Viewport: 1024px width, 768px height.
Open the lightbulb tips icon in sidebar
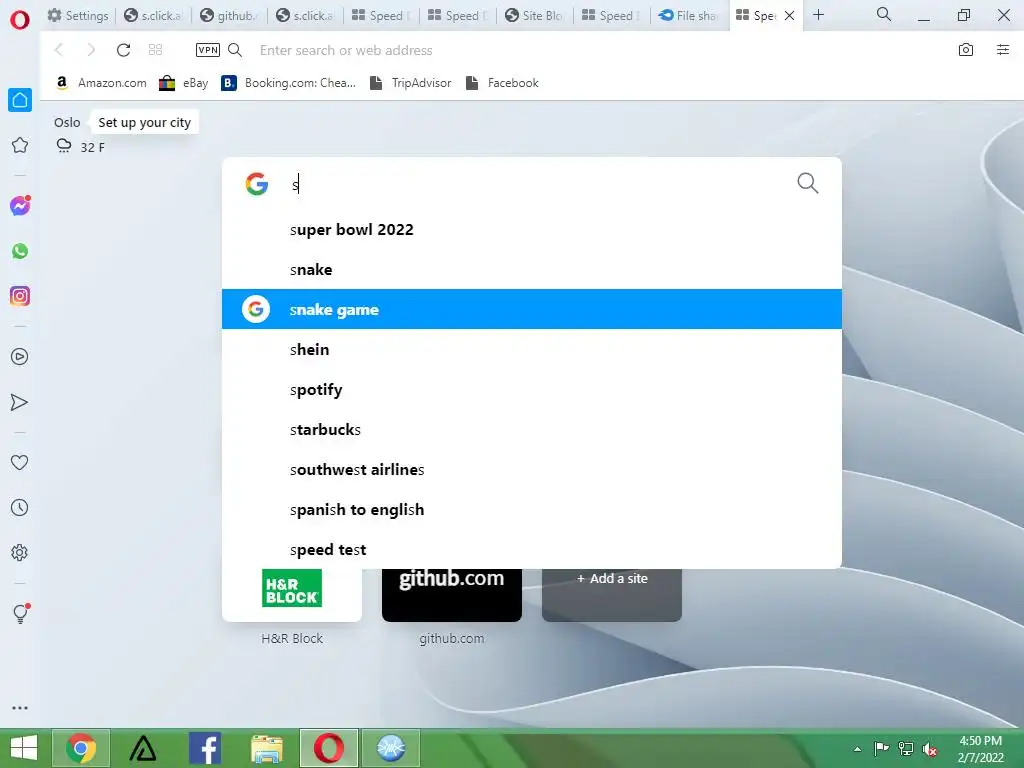(20, 613)
